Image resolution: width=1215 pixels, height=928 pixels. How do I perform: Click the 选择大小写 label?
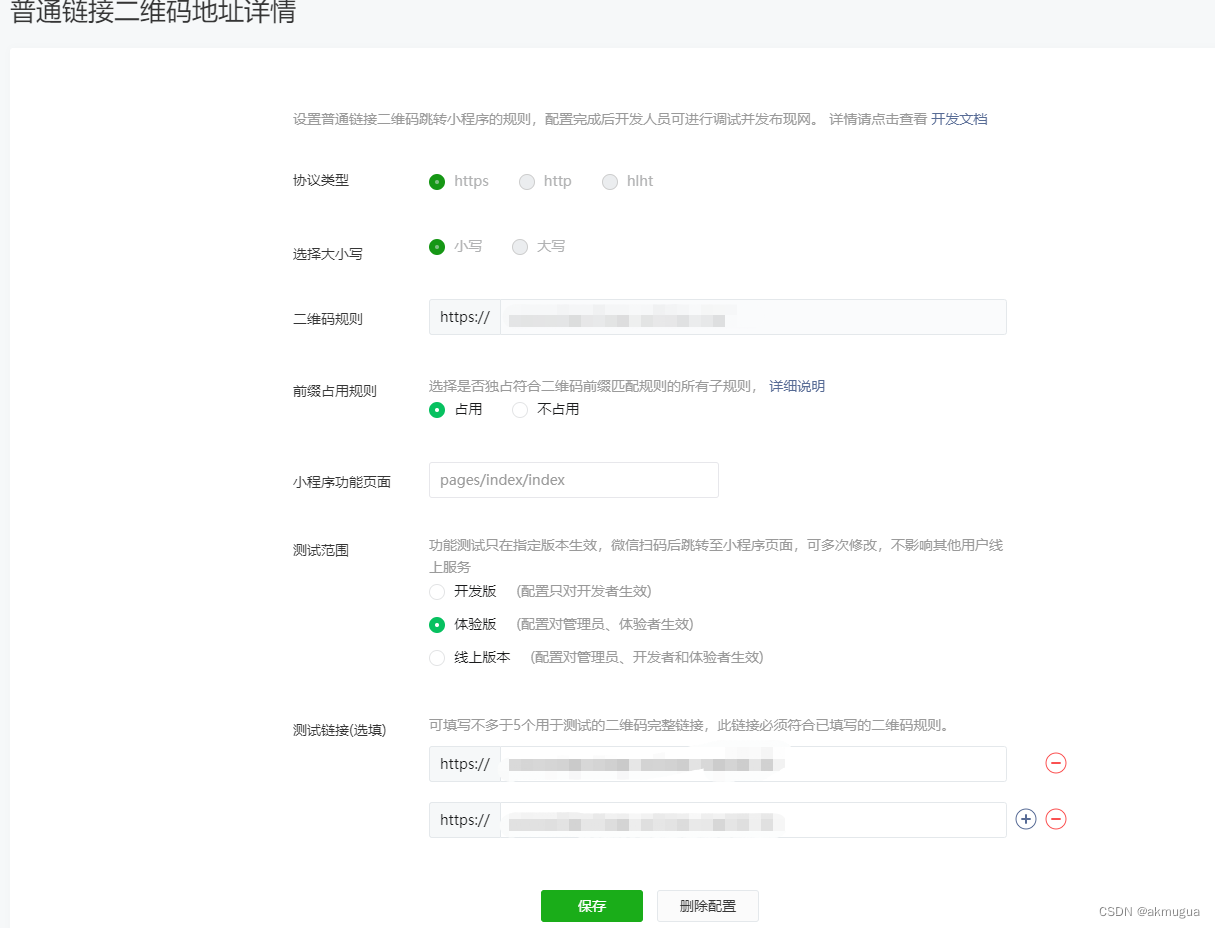point(328,254)
